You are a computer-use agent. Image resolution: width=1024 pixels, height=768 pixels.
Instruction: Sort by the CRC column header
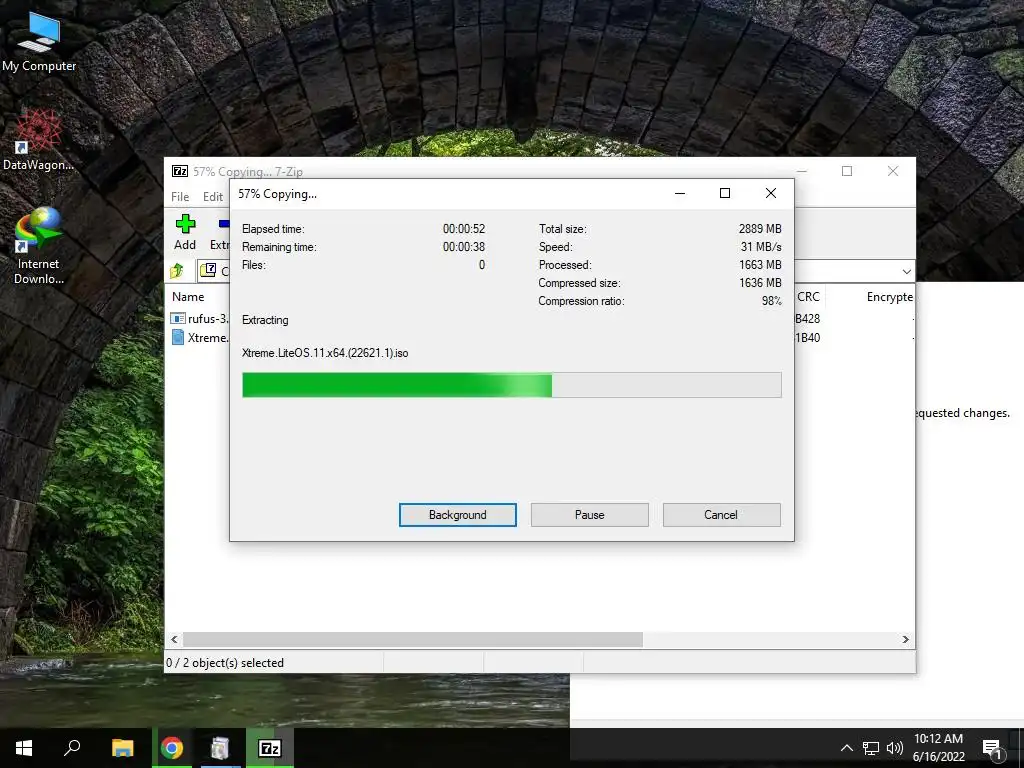coord(808,296)
